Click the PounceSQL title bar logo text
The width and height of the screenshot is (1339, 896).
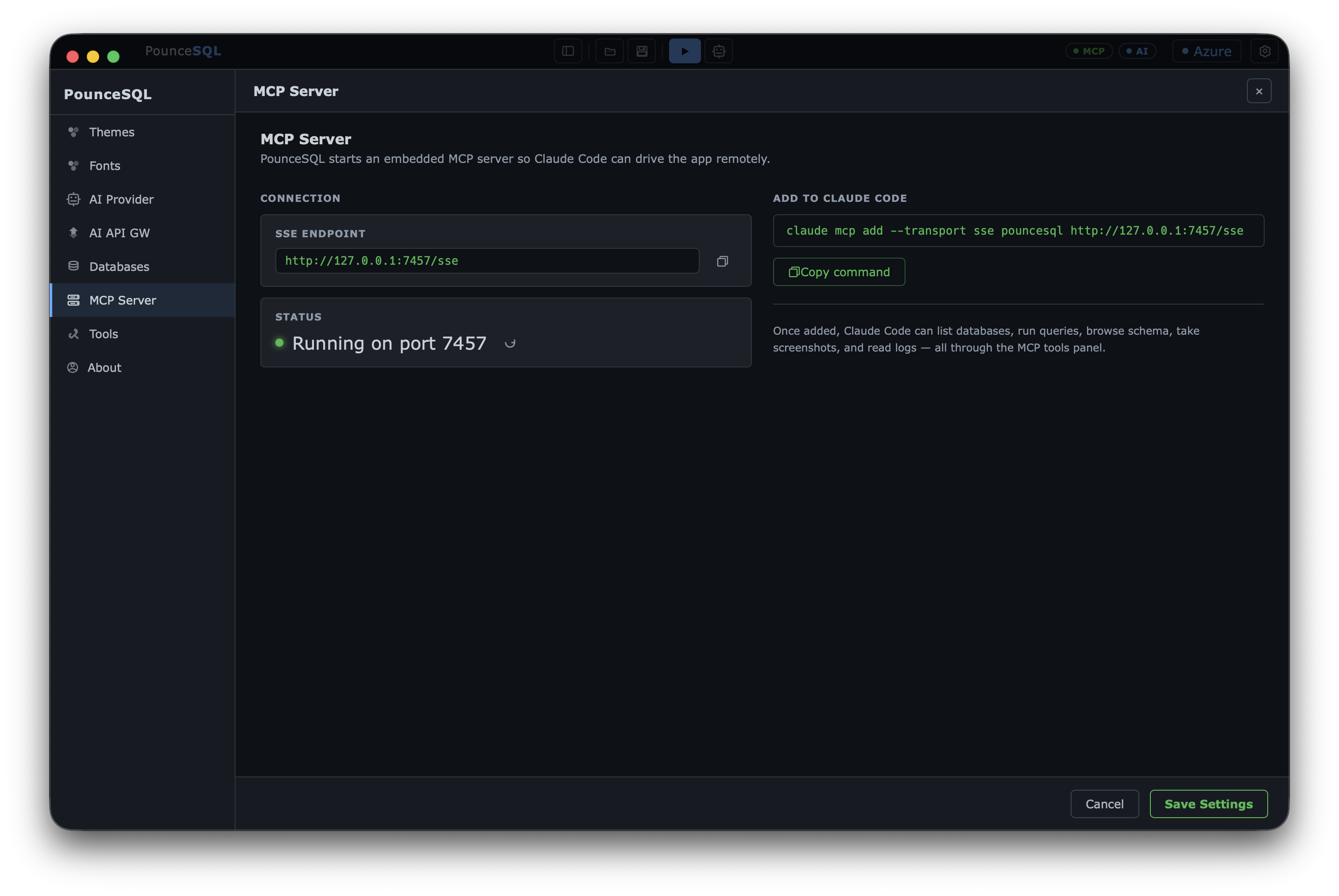click(x=183, y=51)
